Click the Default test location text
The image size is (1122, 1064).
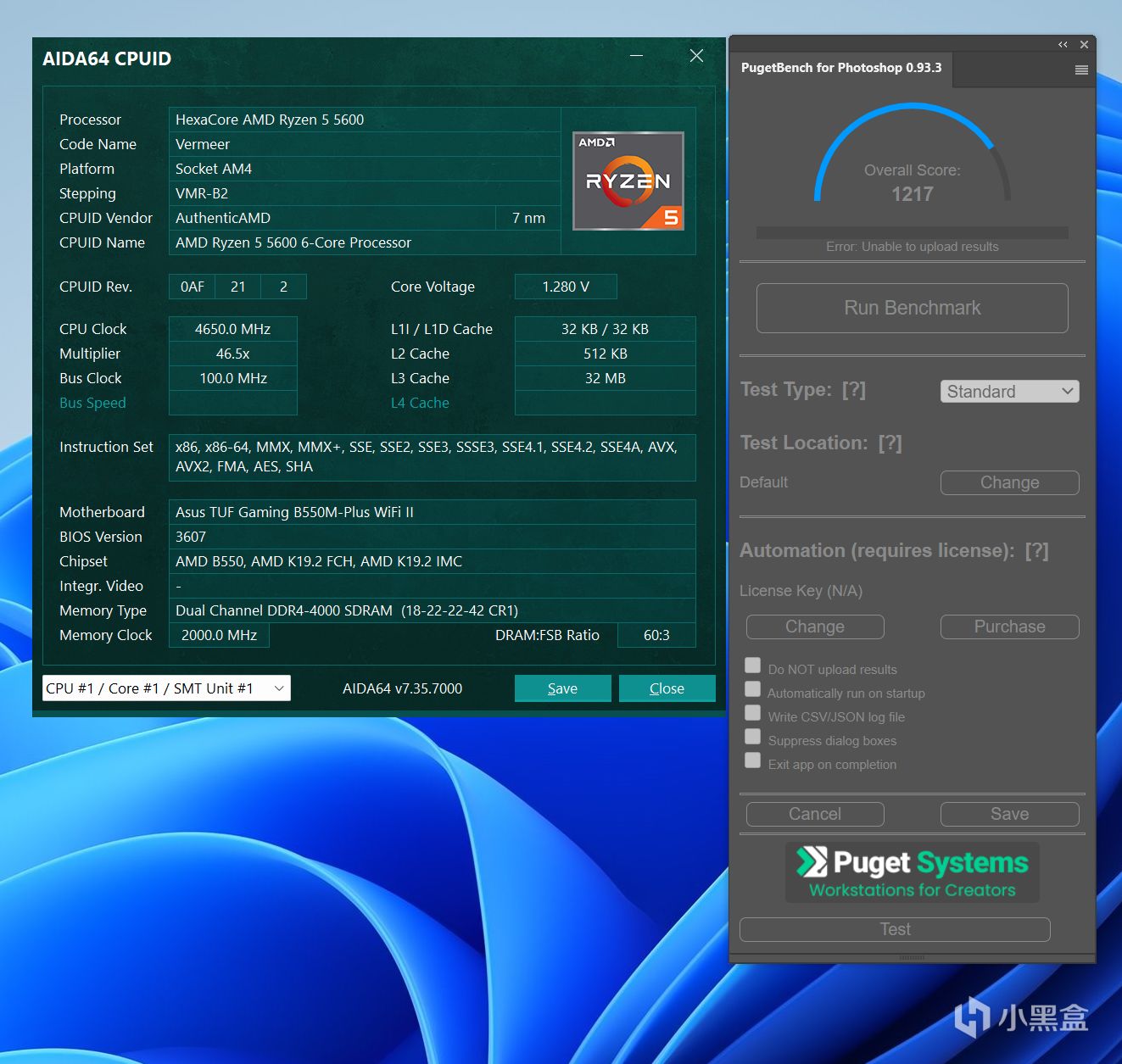pyautogui.click(x=763, y=482)
